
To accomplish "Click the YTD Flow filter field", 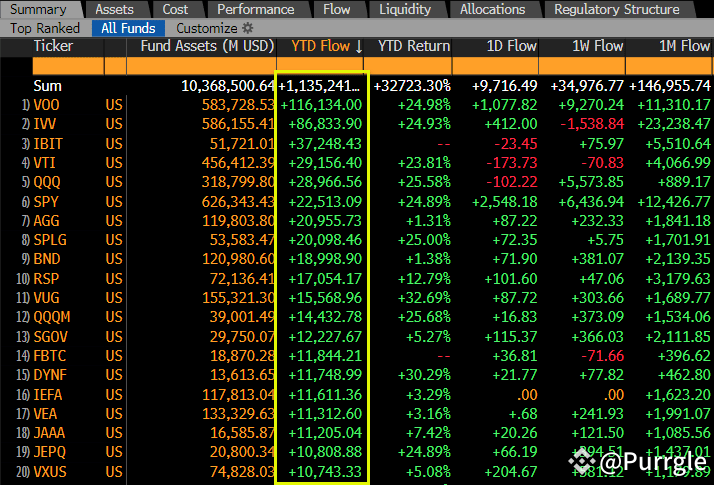I will coord(320,65).
